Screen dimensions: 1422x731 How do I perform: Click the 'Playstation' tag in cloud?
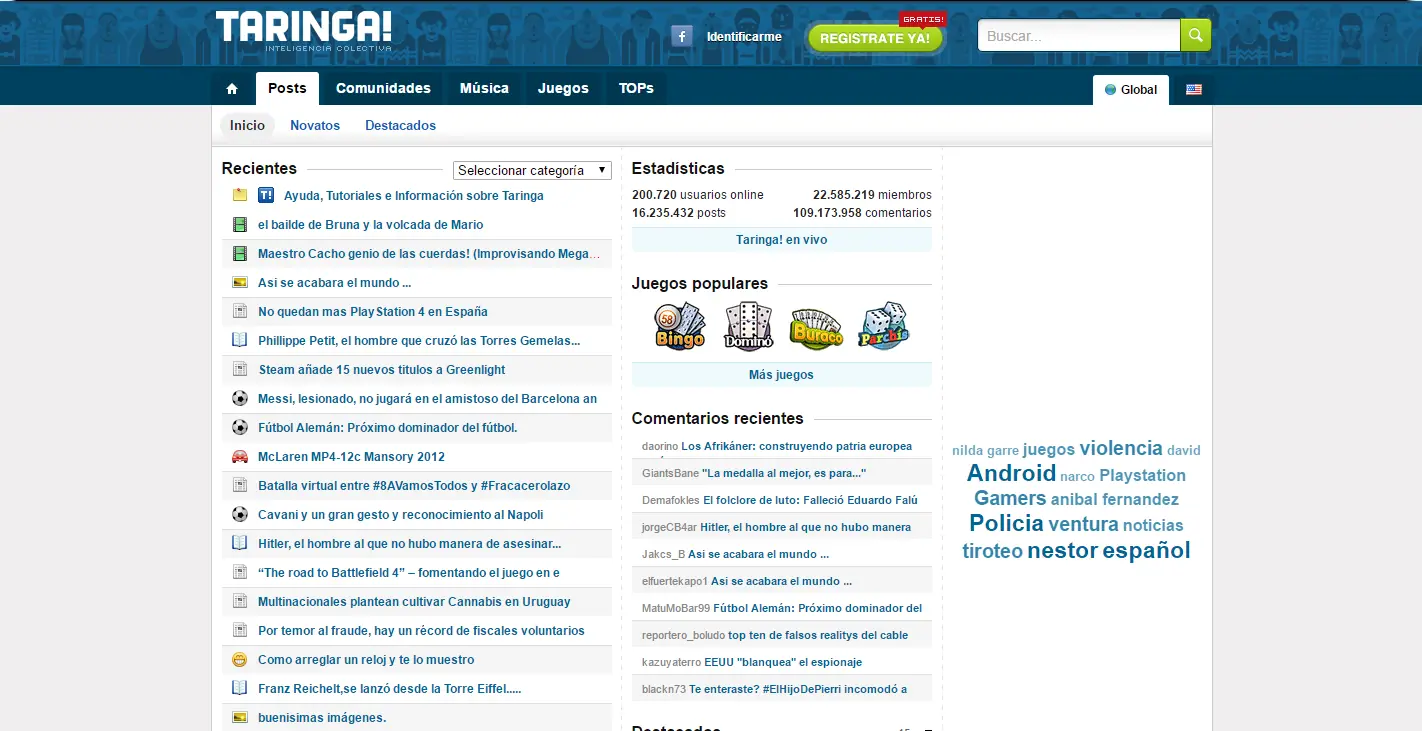click(x=1142, y=475)
